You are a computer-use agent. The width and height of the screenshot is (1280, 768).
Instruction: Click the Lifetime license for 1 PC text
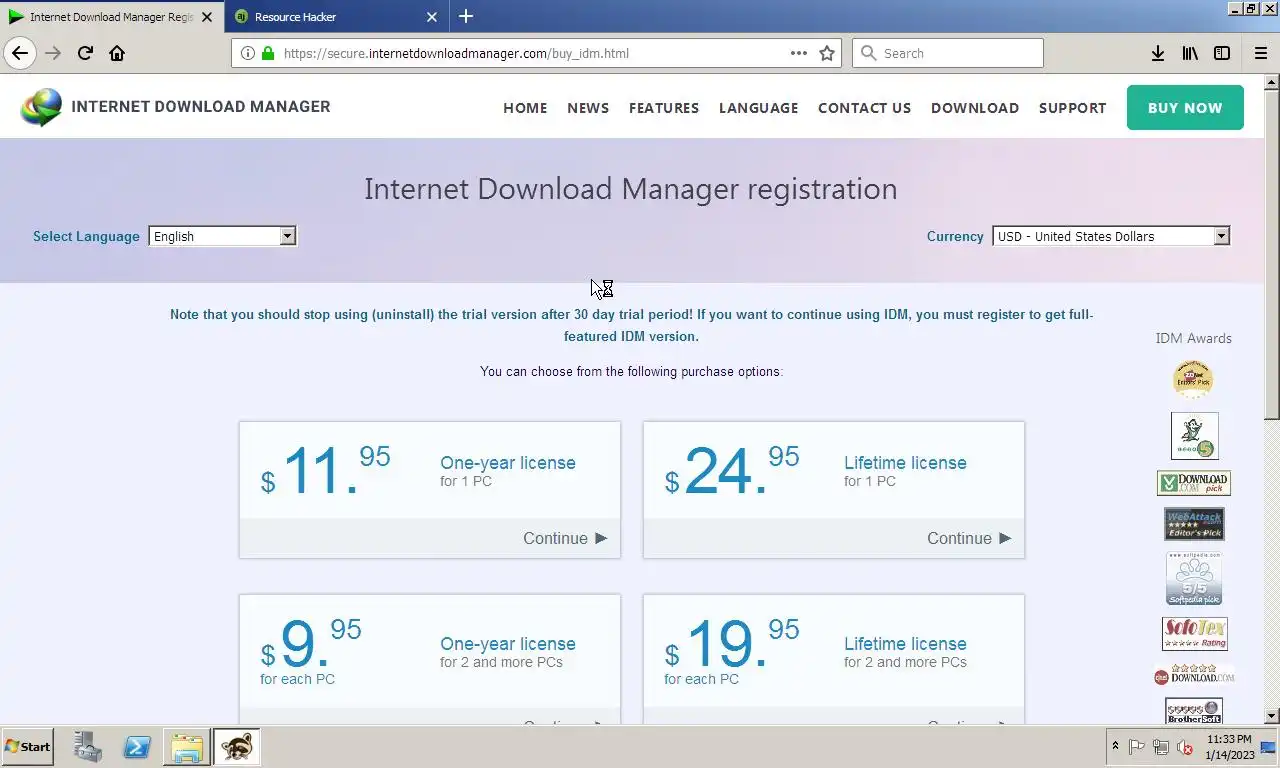tap(905, 471)
